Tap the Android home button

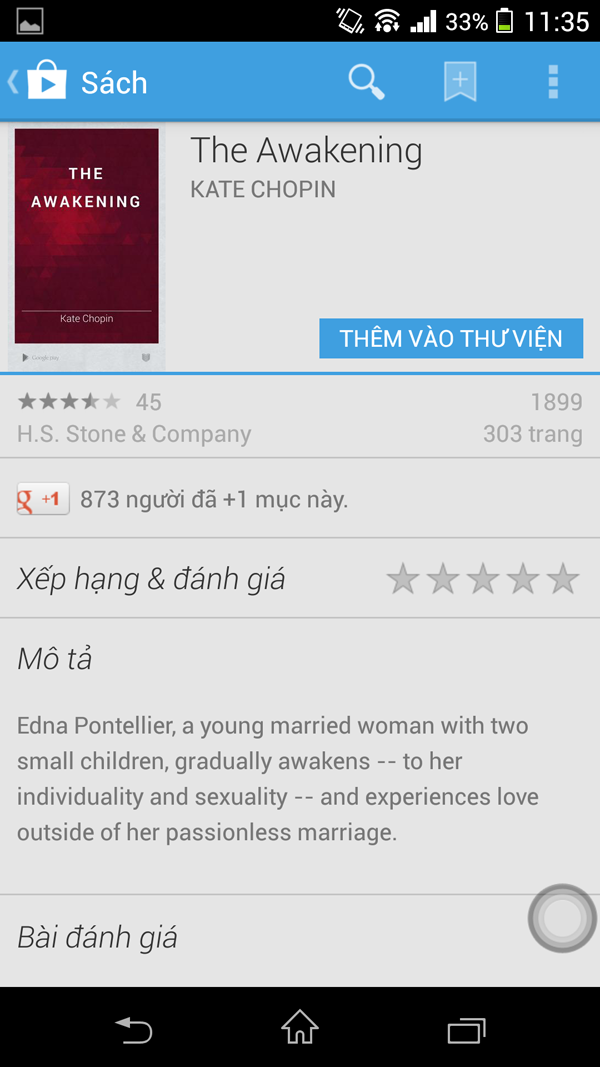pyautogui.click(x=300, y=1027)
